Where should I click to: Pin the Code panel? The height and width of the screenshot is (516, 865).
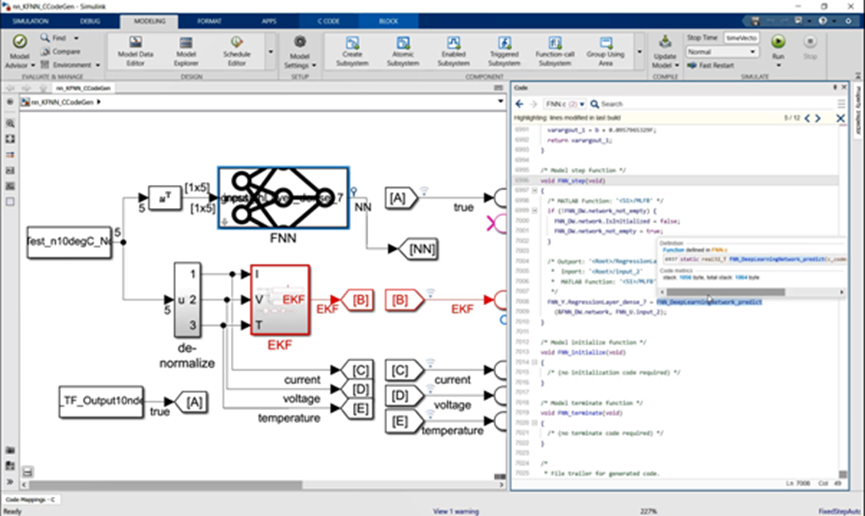[835, 88]
